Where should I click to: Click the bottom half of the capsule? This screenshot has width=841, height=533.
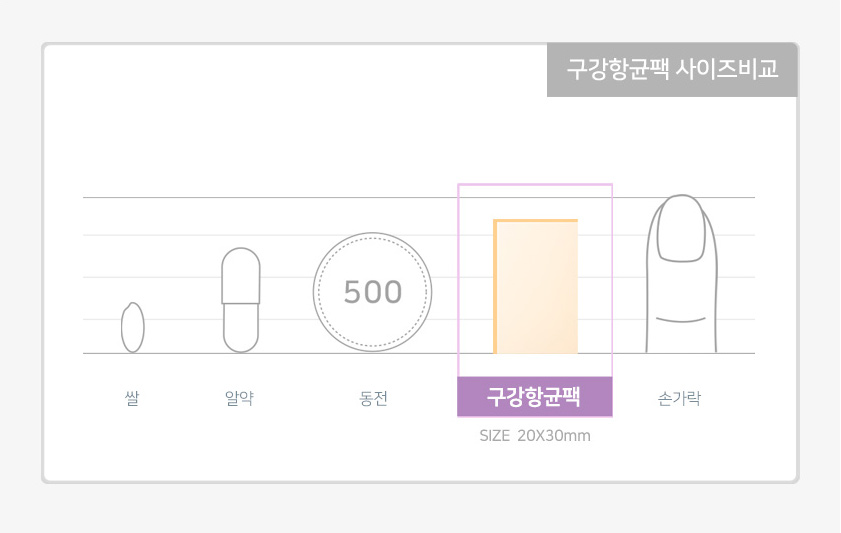click(241, 328)
